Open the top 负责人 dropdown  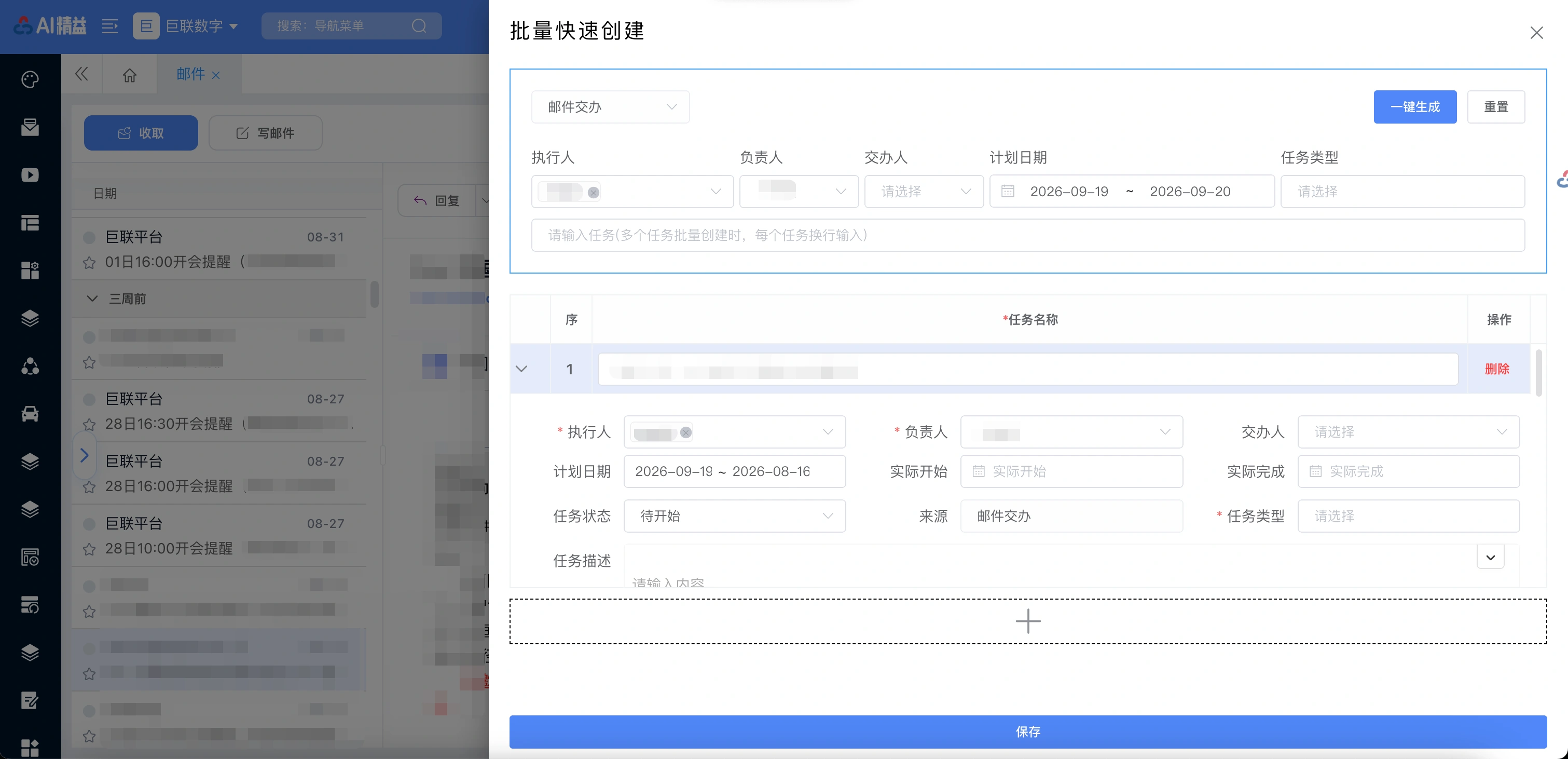(799, 191)
